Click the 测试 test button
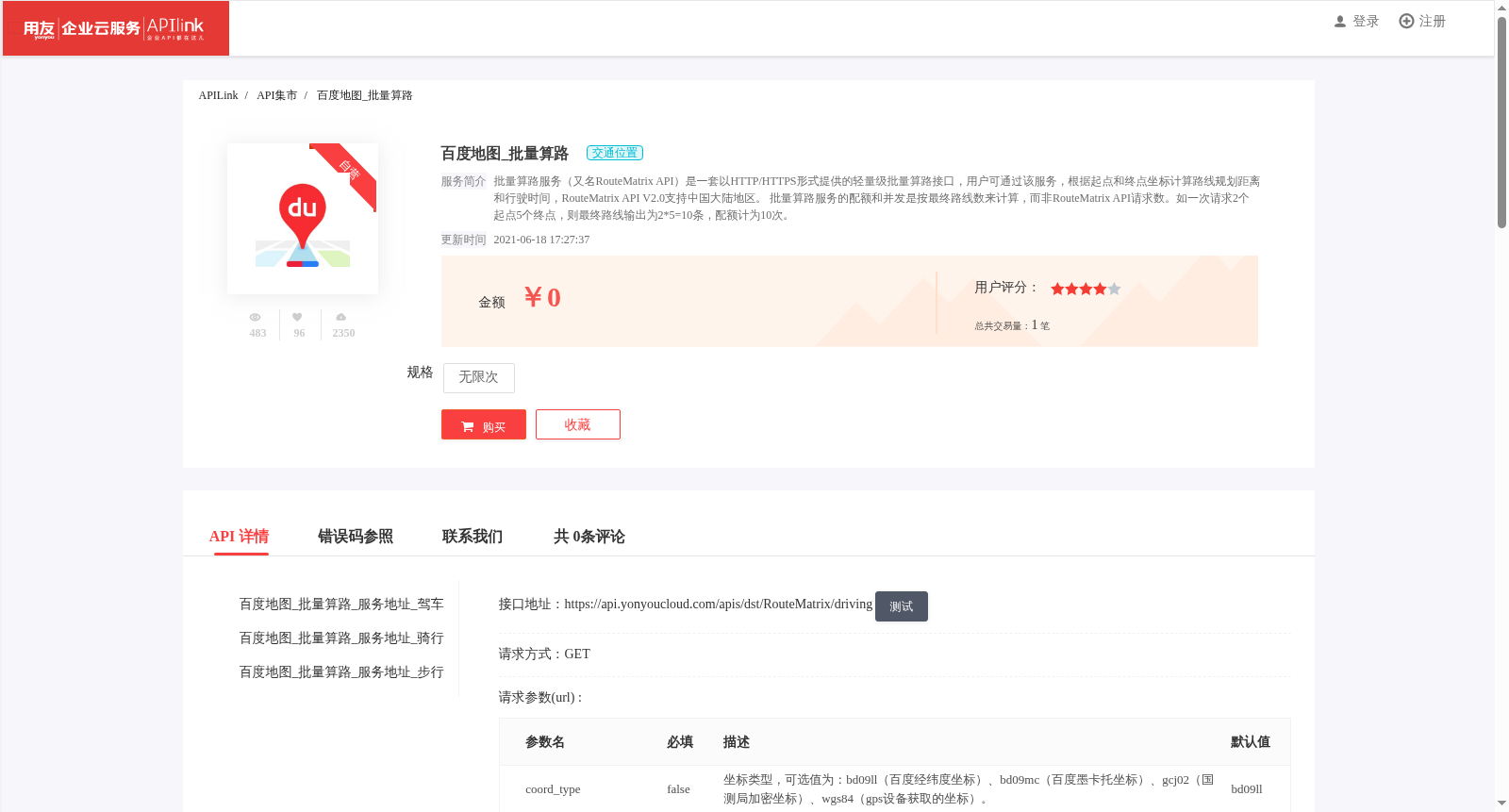This screenshot has height=812, width=1509. pyautogui.click(x=902, y=606)
